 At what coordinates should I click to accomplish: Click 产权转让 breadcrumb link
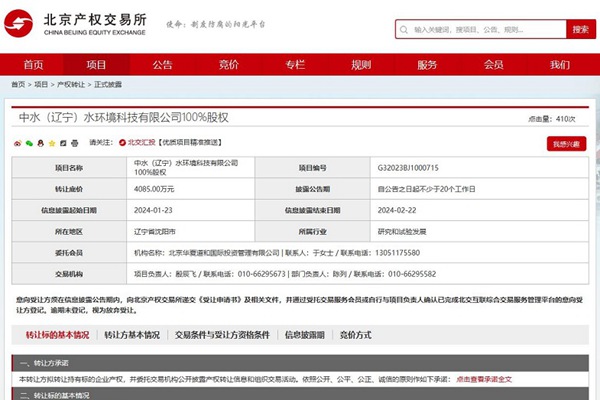[x=70, y=85]
